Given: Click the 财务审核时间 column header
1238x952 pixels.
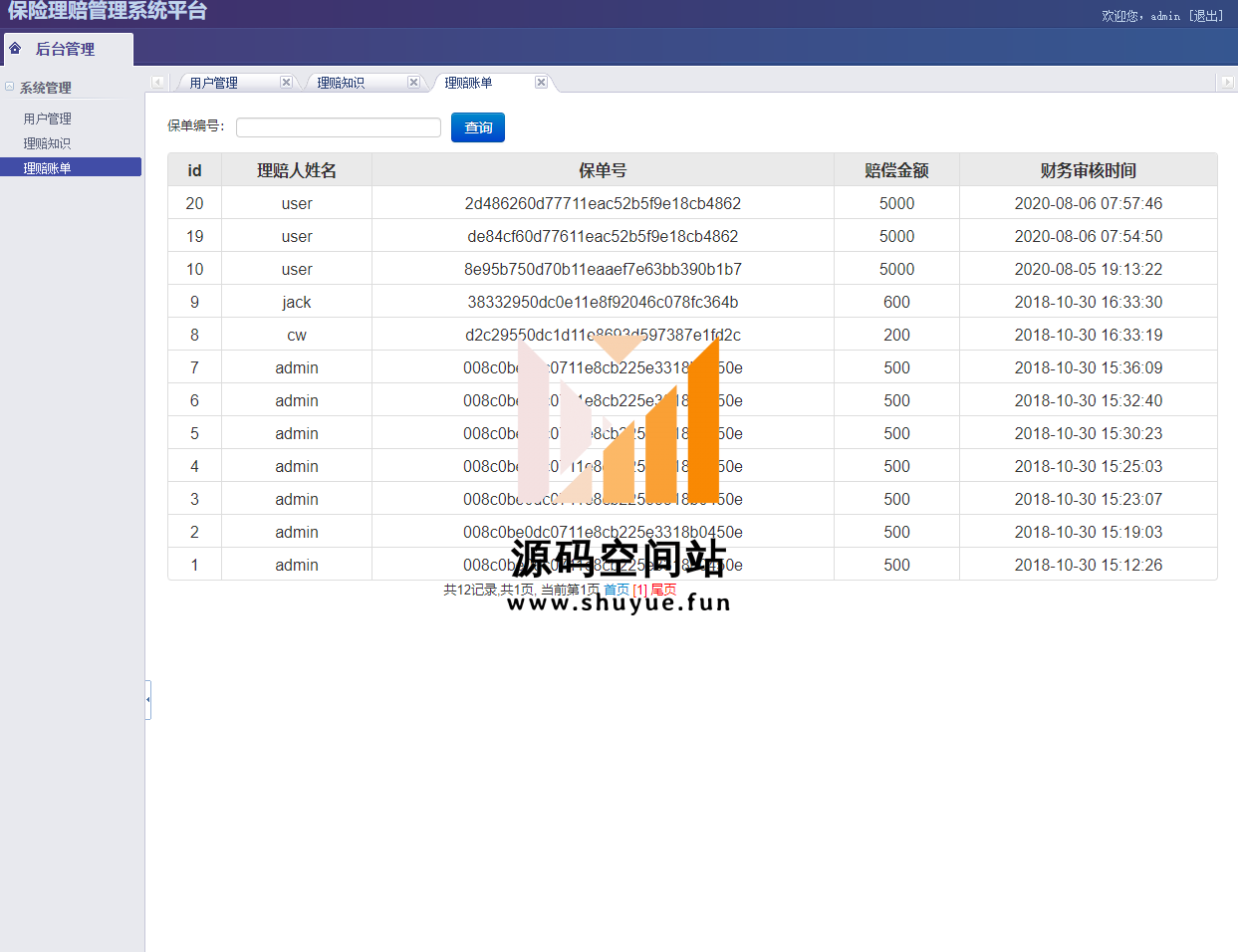Looking at the screenshot, I should pyautogui.click(x=1089, y=170).
